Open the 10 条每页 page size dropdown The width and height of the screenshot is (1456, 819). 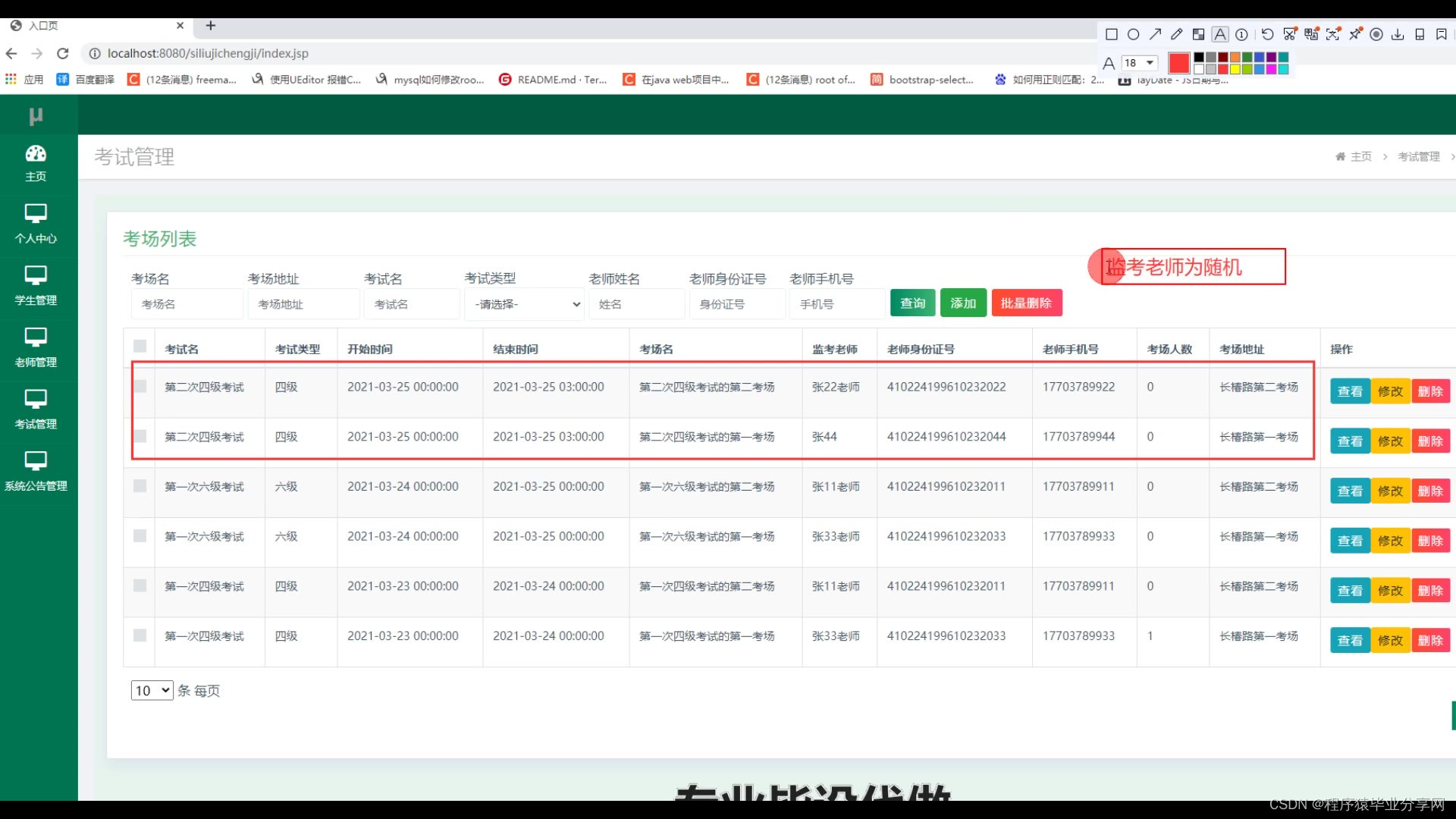(152, 691)
